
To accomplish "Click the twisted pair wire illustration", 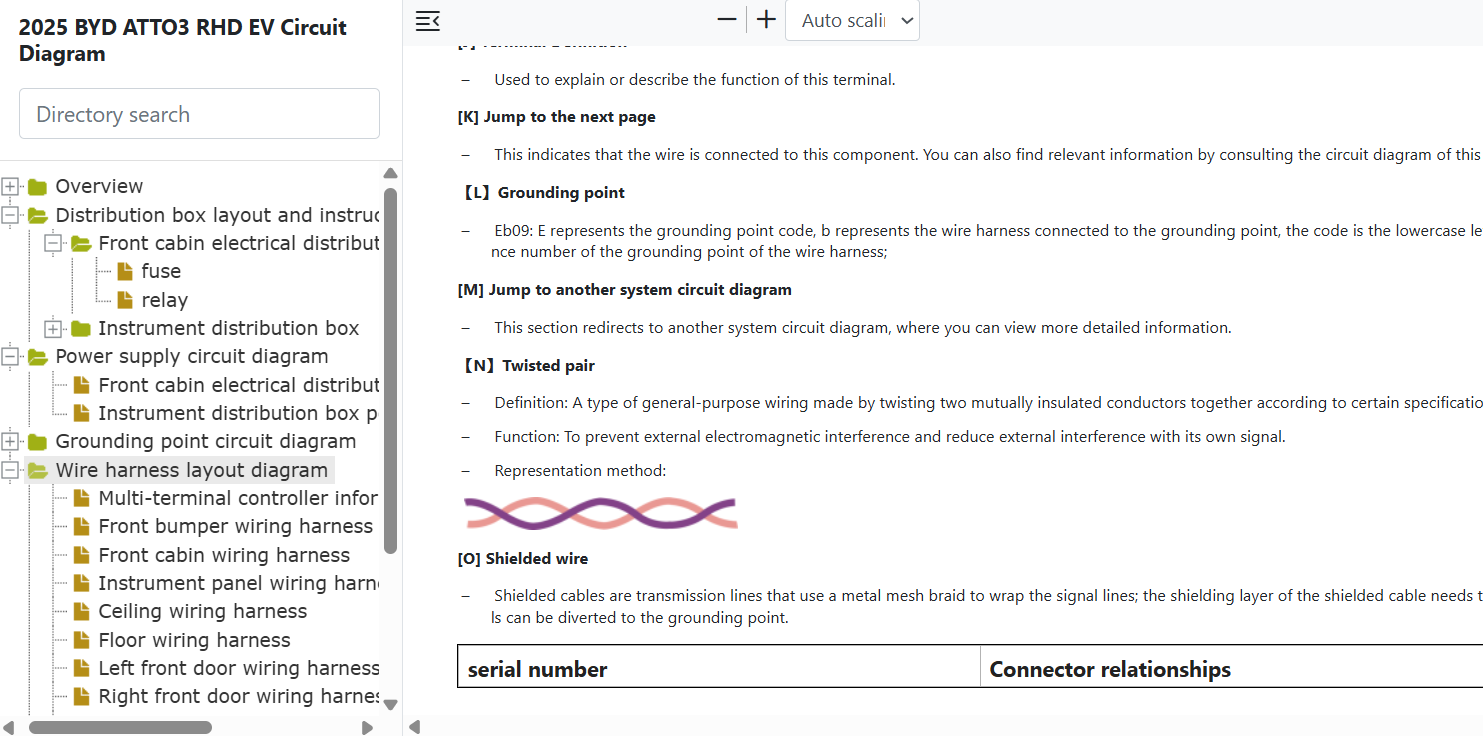I will [601, 513].
